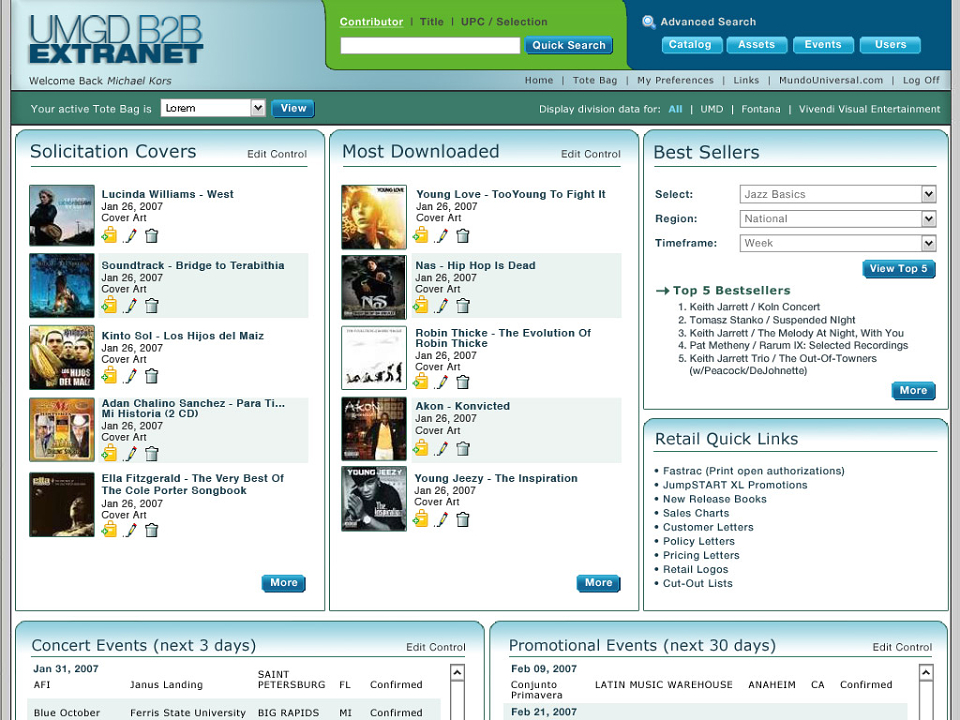Screen dimensions: 960x720
Task: Go to Home in top navigation
Action: click(539, 80)
